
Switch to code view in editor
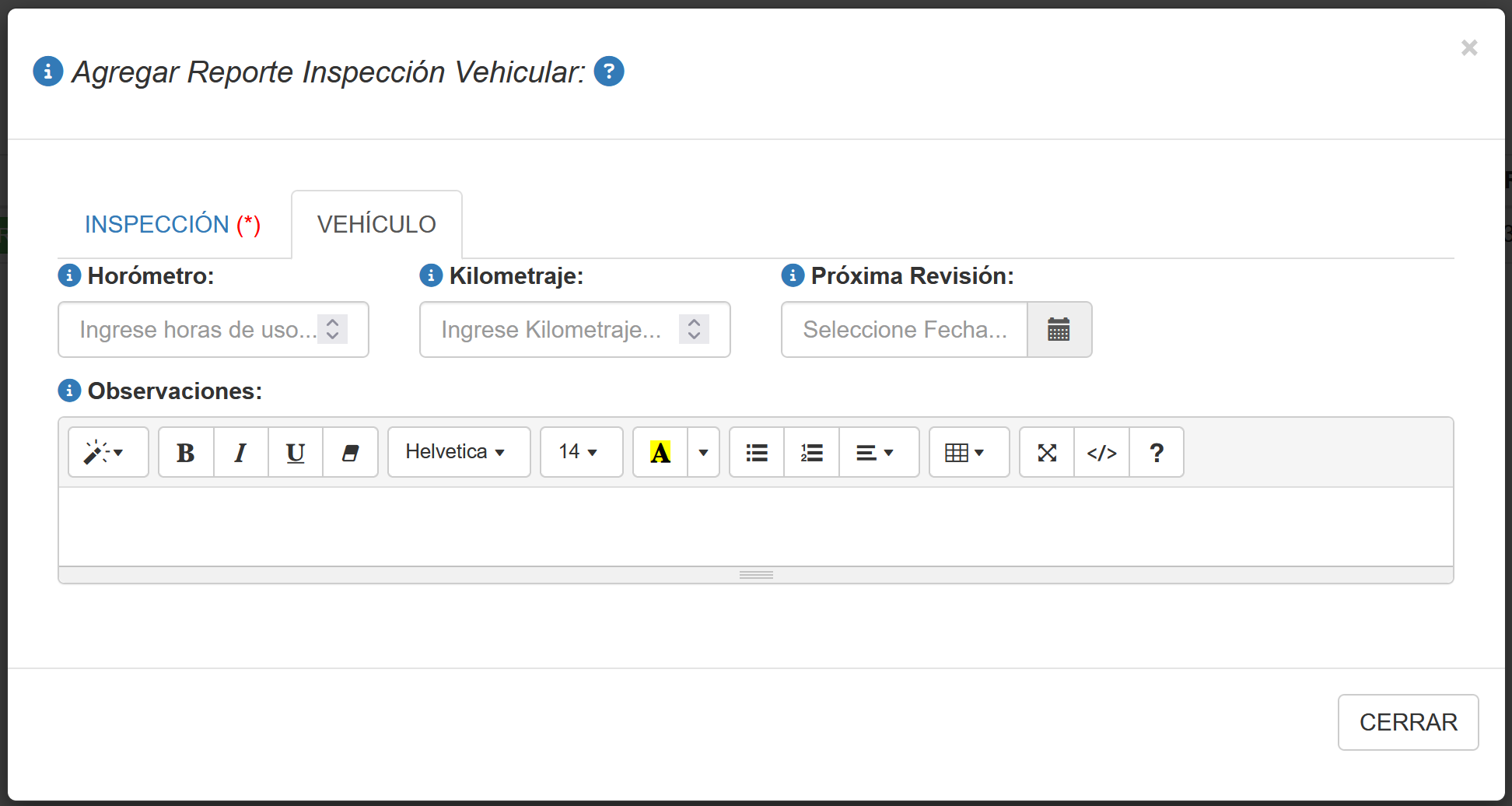click(x=1101, y=452)
